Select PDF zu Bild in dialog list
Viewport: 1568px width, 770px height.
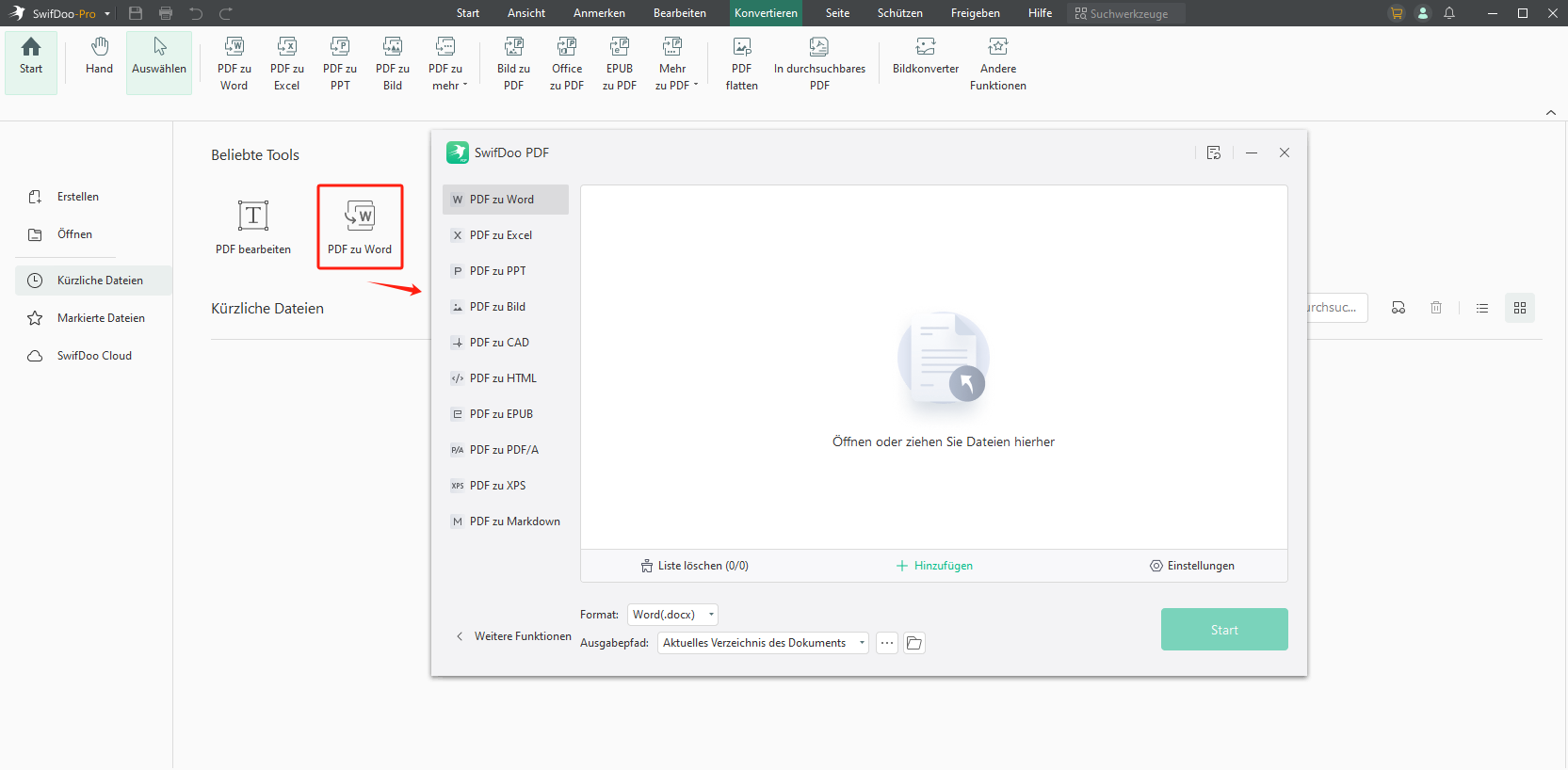tap(506, 307)
